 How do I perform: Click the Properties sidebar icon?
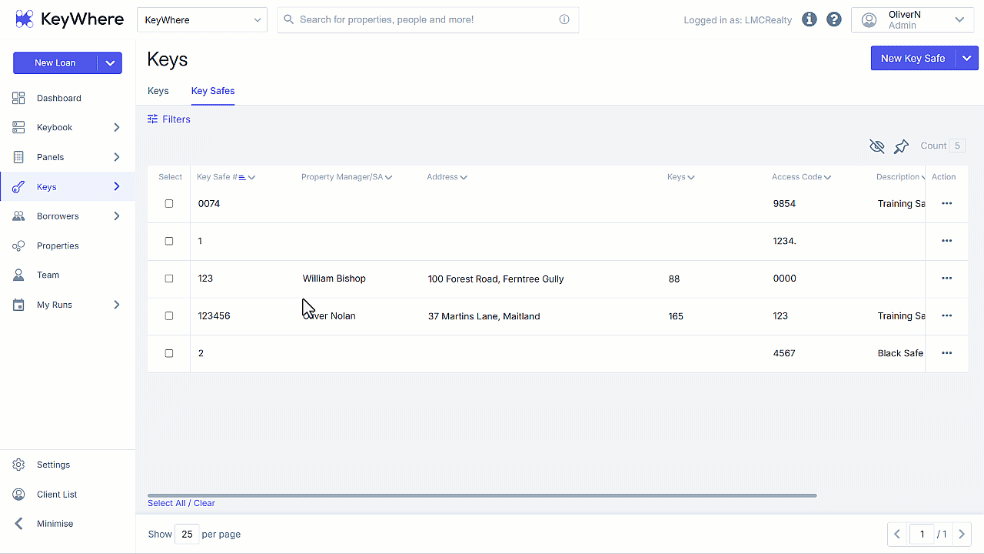pos(18,246)
